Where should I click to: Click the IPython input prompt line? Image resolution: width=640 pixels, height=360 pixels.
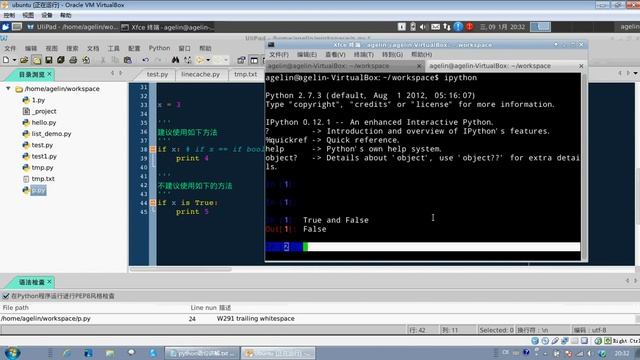(x=422, y=247)
